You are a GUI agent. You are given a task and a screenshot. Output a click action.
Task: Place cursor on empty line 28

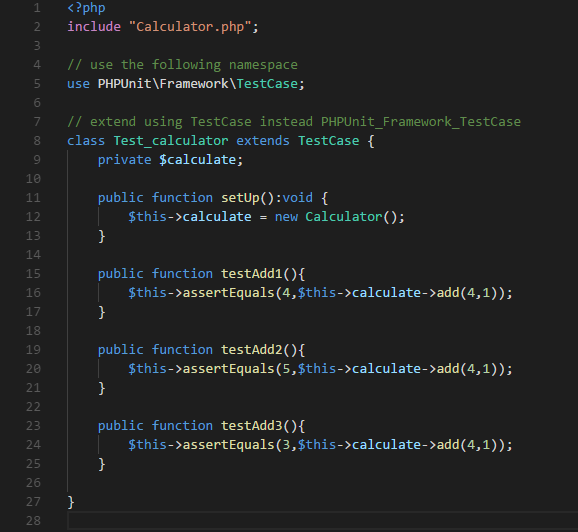coord(323,521)
